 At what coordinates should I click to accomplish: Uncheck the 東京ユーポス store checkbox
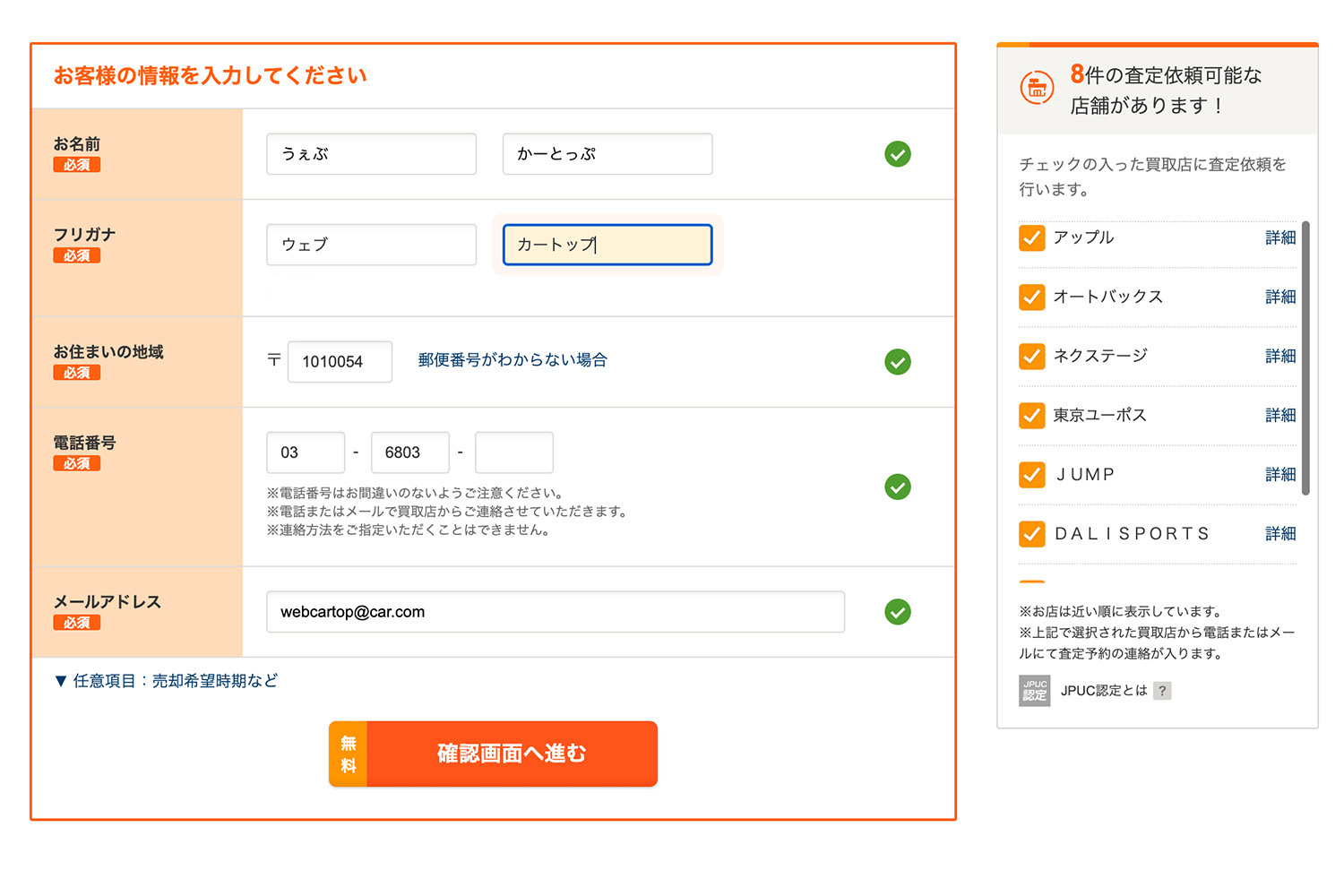pos(1032,415)
